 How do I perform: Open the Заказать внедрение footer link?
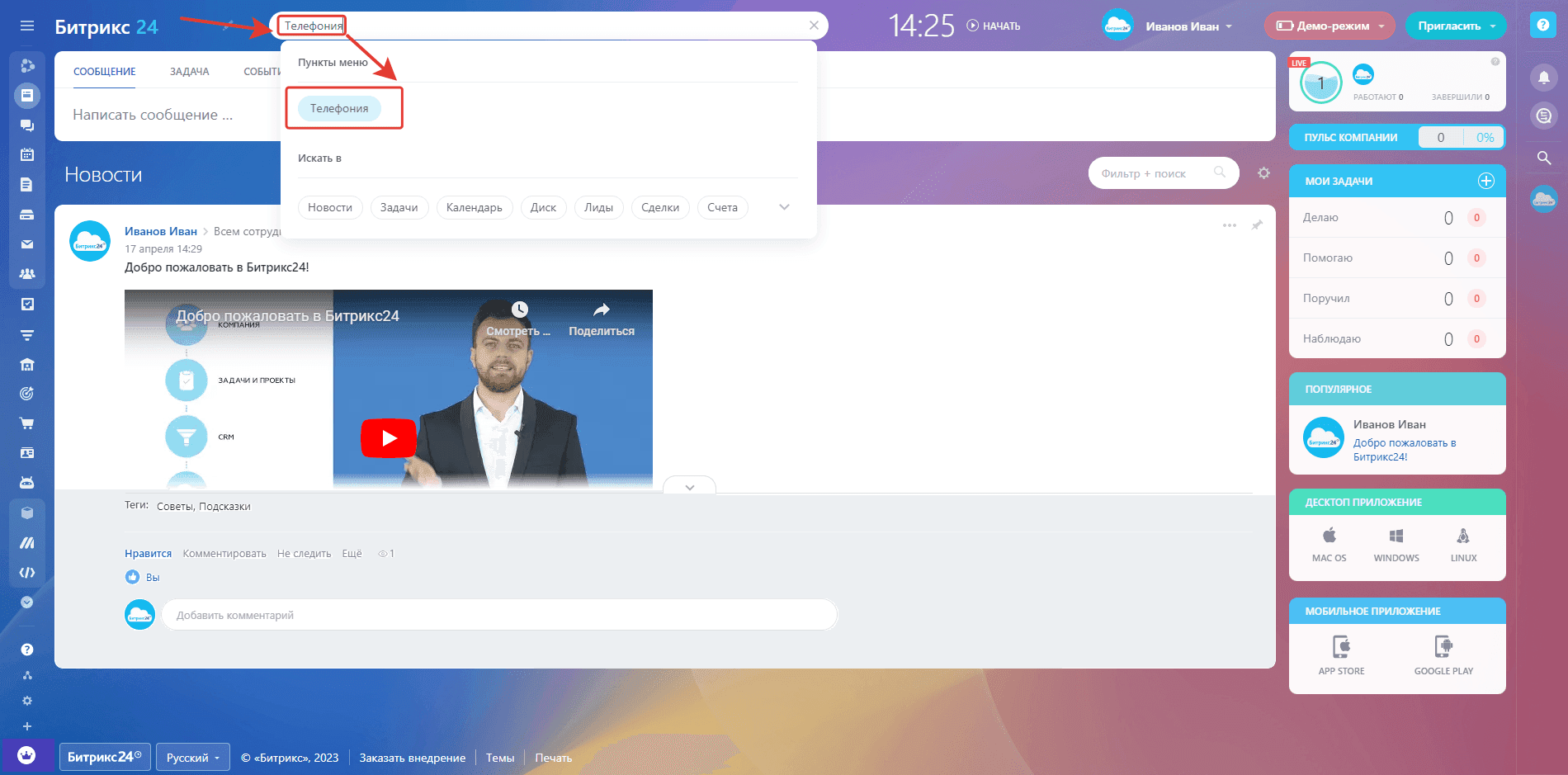click(412, 758)
